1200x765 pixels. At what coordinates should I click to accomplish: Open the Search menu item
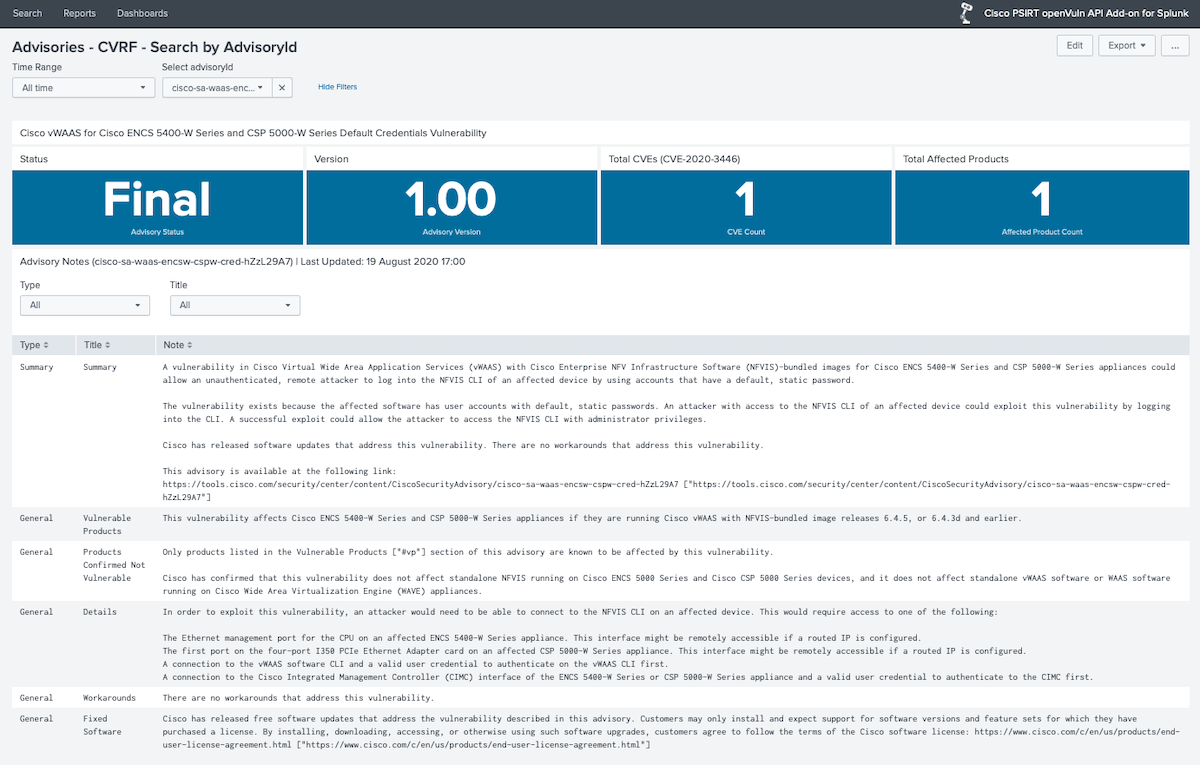(27, 13)
